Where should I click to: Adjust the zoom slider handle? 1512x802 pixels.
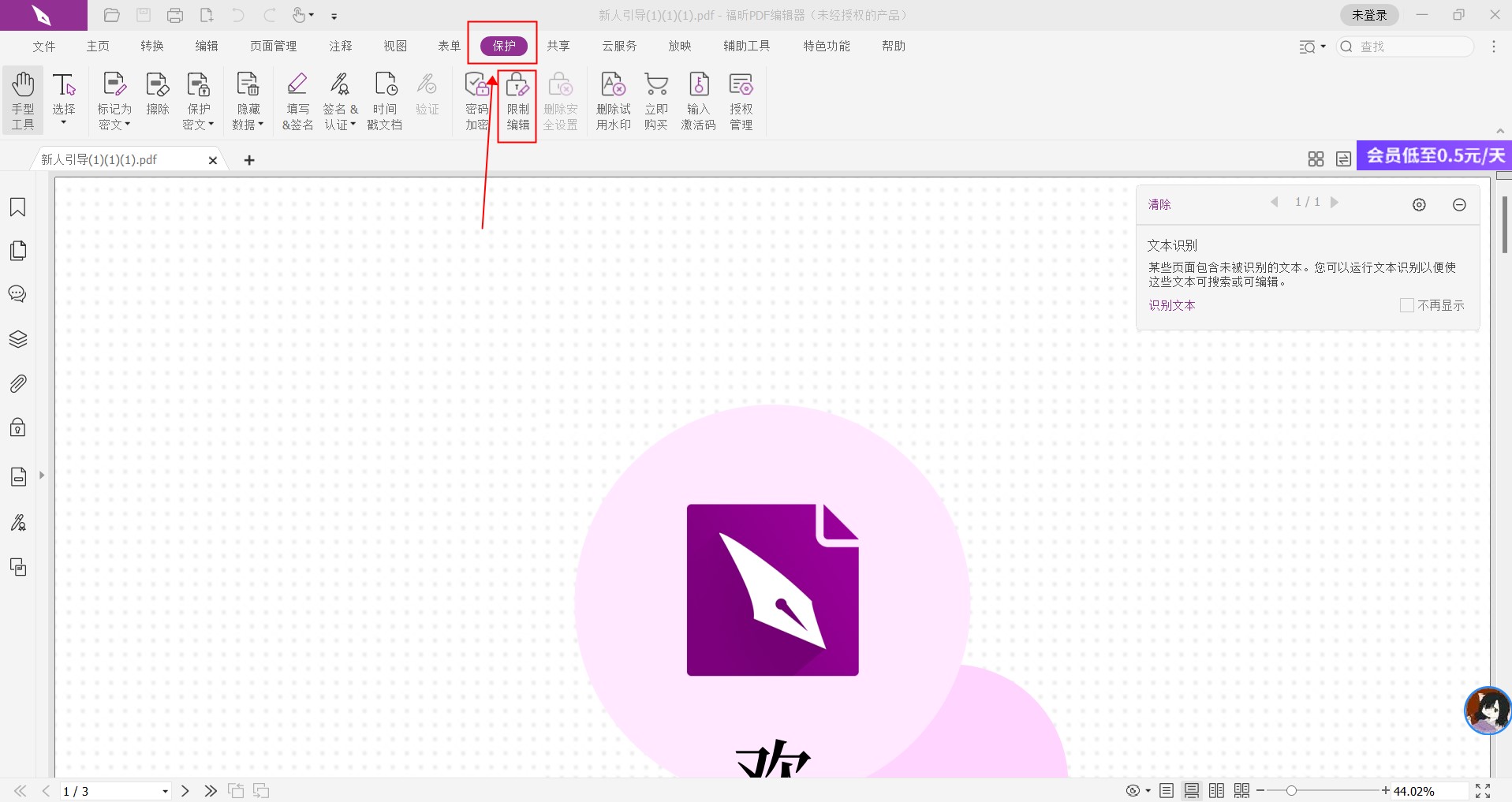tap(1291, 791)
